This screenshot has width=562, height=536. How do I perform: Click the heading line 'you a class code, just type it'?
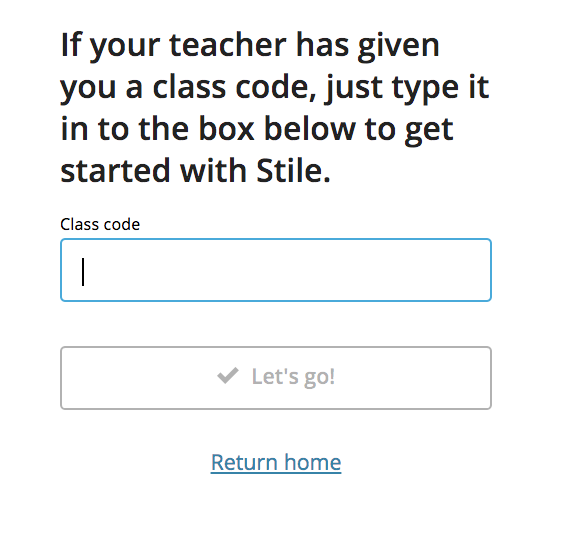coord(275,89)
